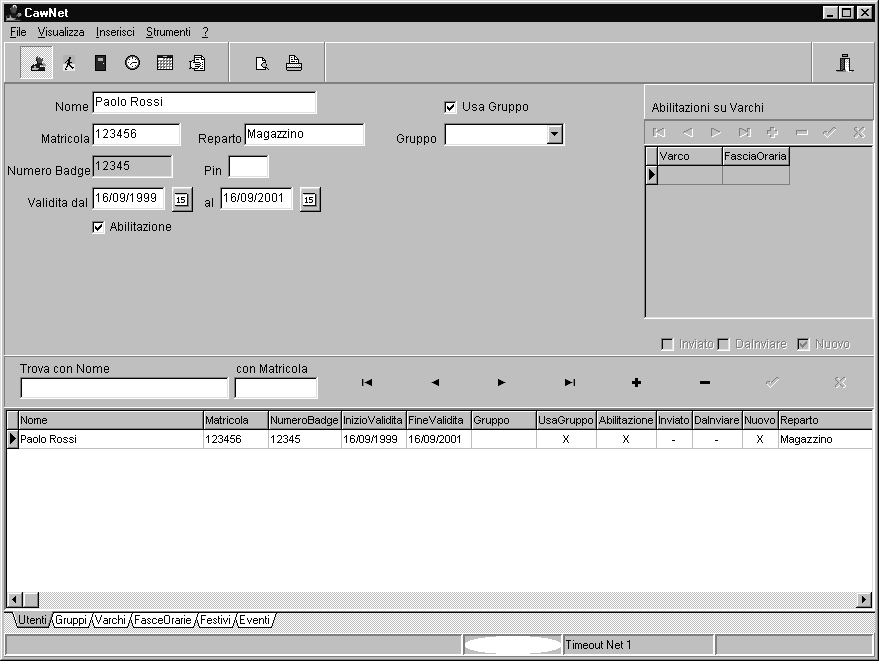Go to last user record
The width and height of the screenshot is (879, 661).
(570, 382)
